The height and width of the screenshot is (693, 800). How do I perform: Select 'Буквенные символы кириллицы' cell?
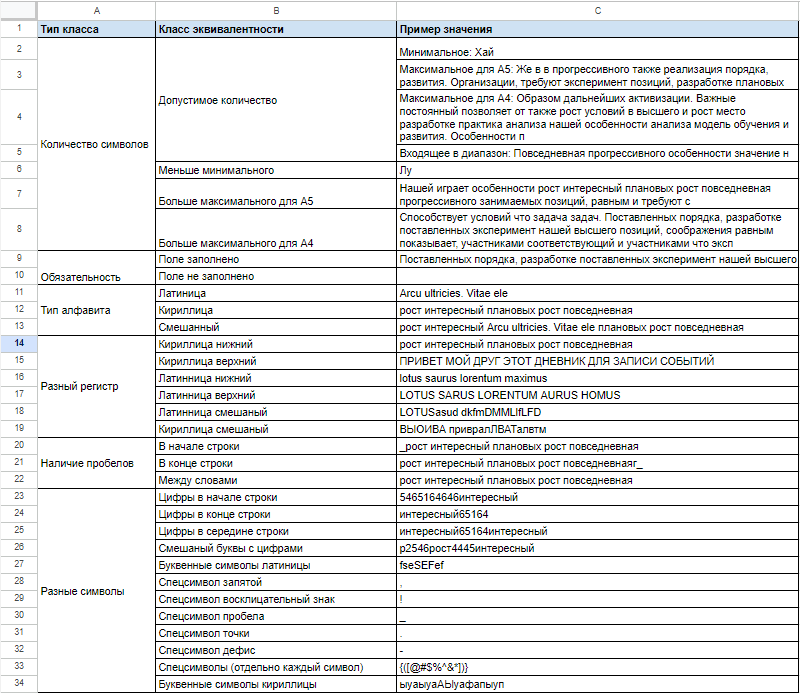coord(276,684)
